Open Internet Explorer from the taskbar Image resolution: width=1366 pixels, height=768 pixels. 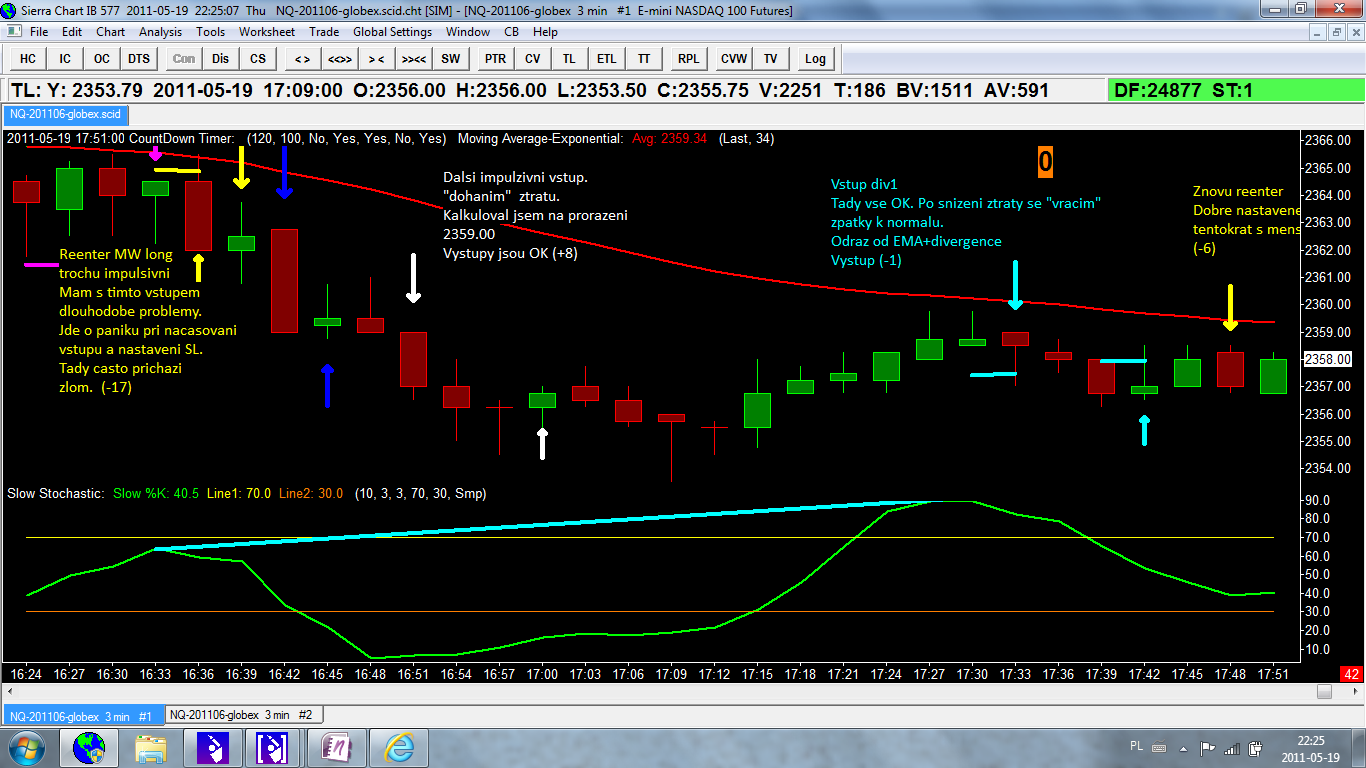399,747
